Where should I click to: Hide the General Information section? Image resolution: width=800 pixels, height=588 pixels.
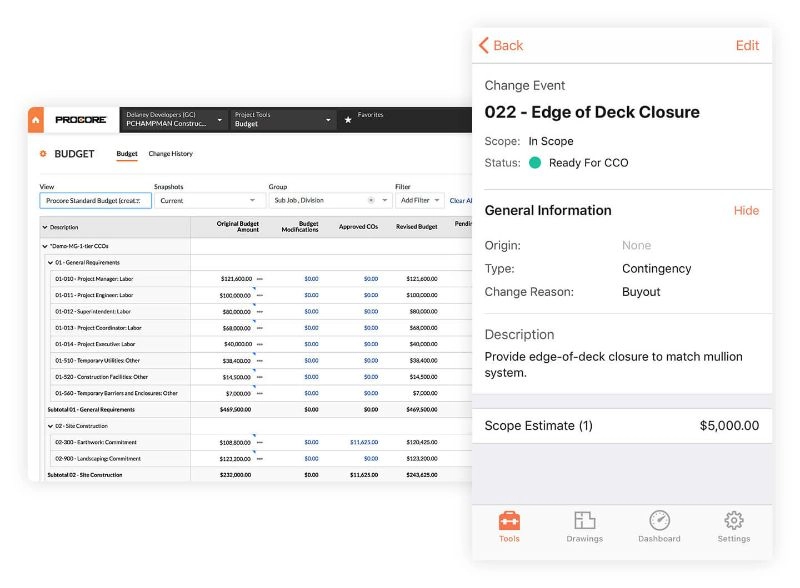tap(746, 211)
